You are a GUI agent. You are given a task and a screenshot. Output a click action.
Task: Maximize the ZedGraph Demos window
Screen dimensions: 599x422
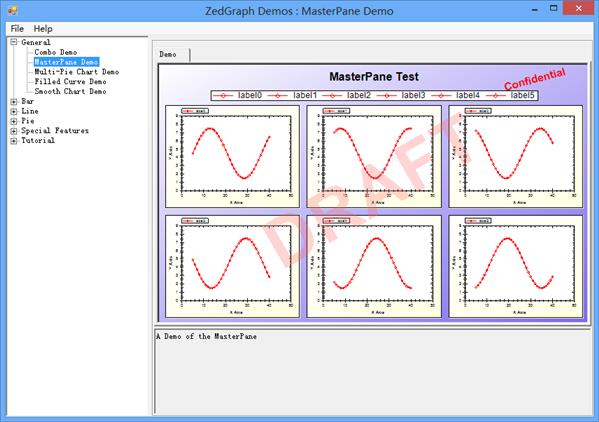tap(553, 8)
